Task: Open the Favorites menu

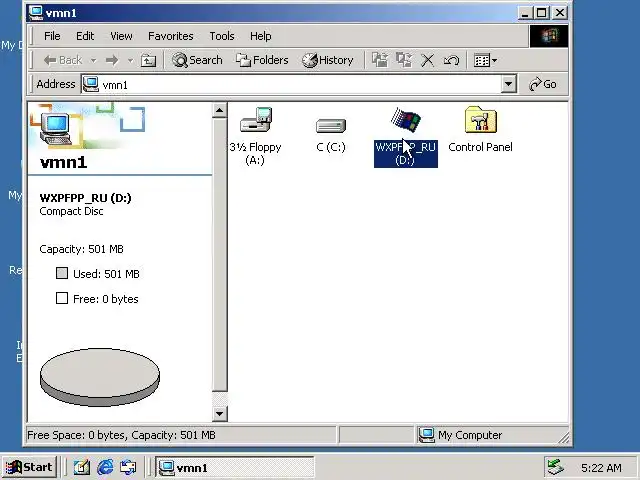Action: pos(171,36)
